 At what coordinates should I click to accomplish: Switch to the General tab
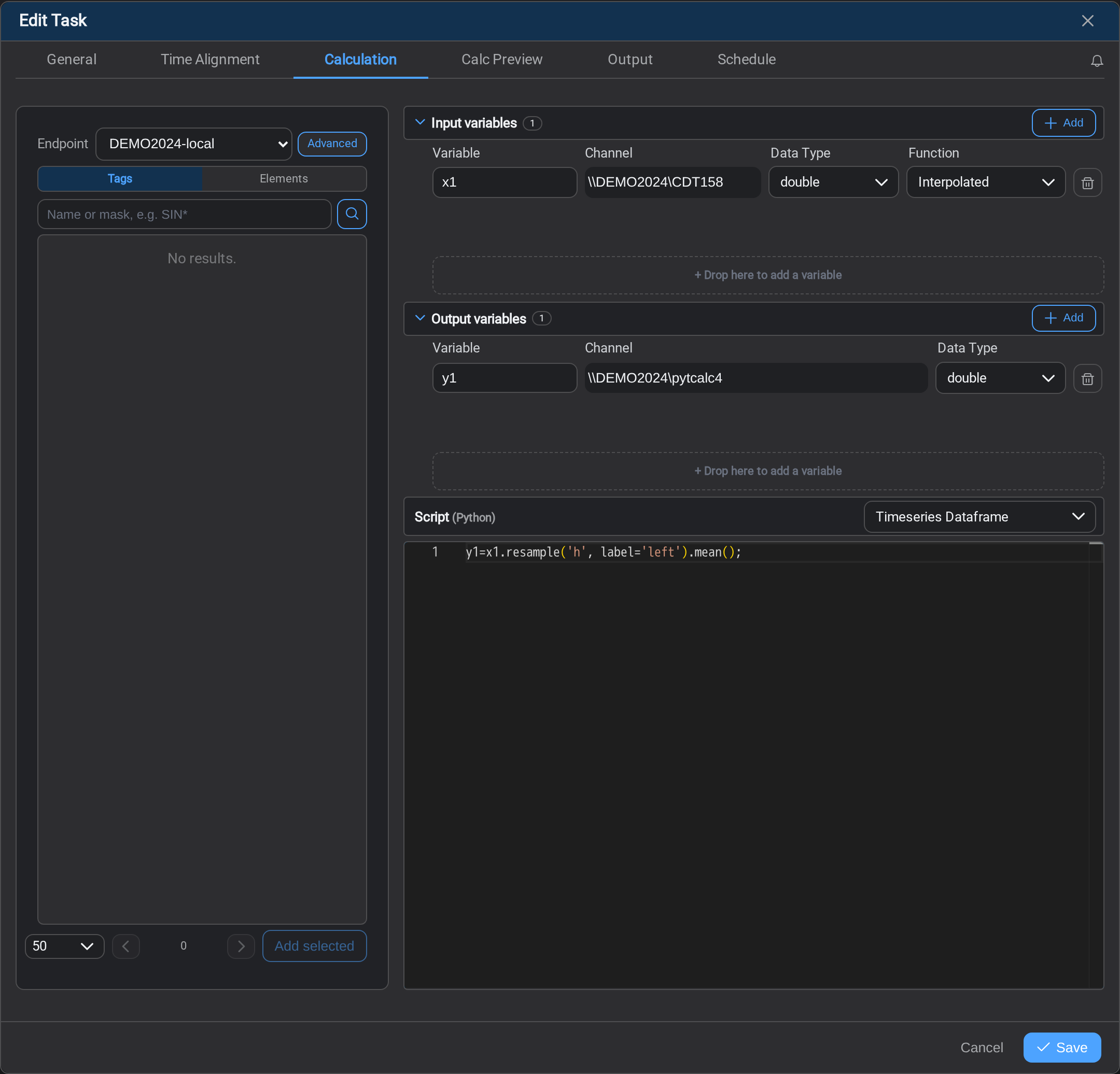pos(72,60)
